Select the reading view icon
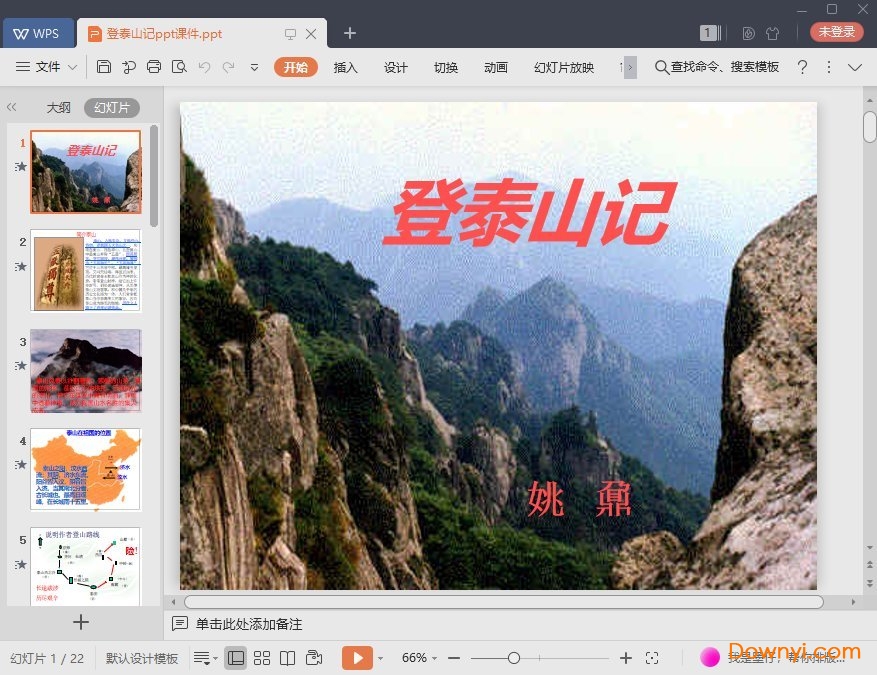 coord(288,658)
